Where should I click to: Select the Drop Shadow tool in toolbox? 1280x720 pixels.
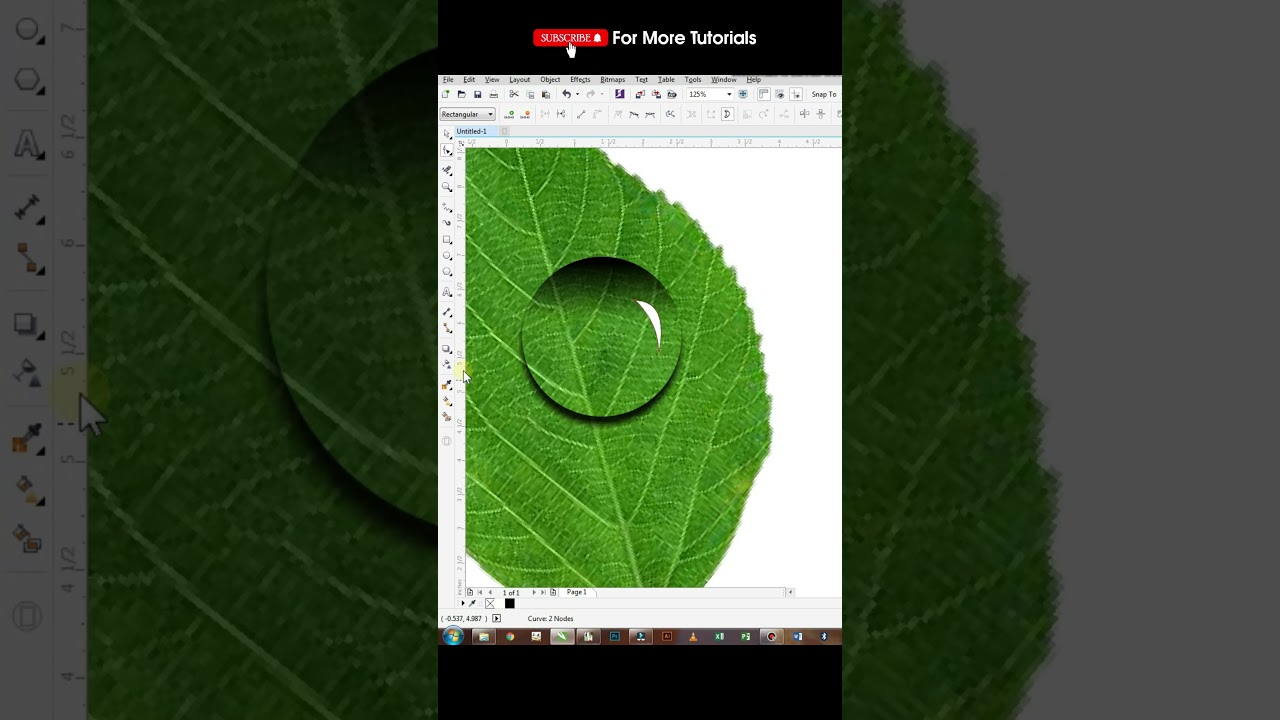coord(447,349)
